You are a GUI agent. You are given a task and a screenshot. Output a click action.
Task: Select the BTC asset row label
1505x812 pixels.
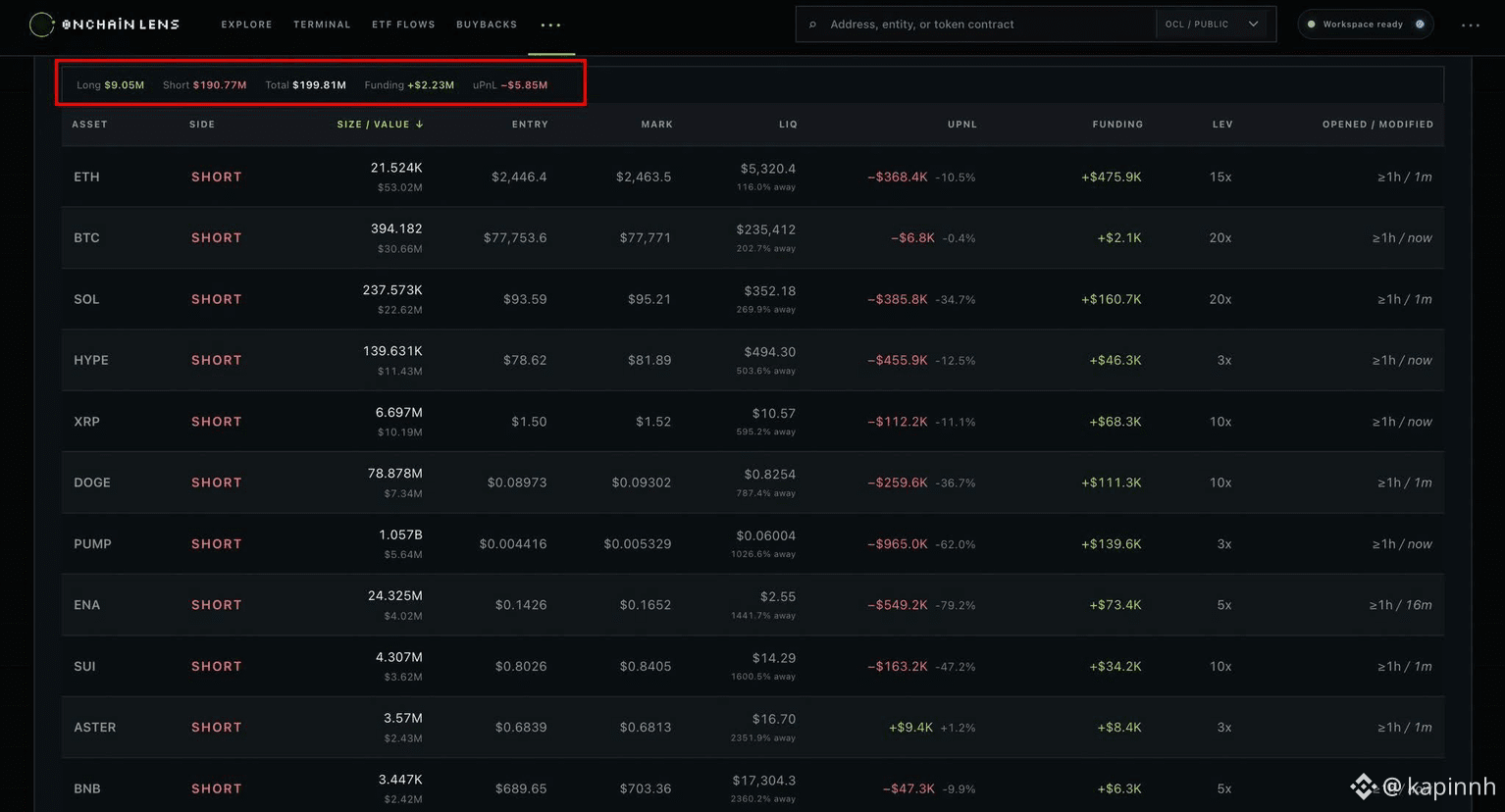click(86, 238)
